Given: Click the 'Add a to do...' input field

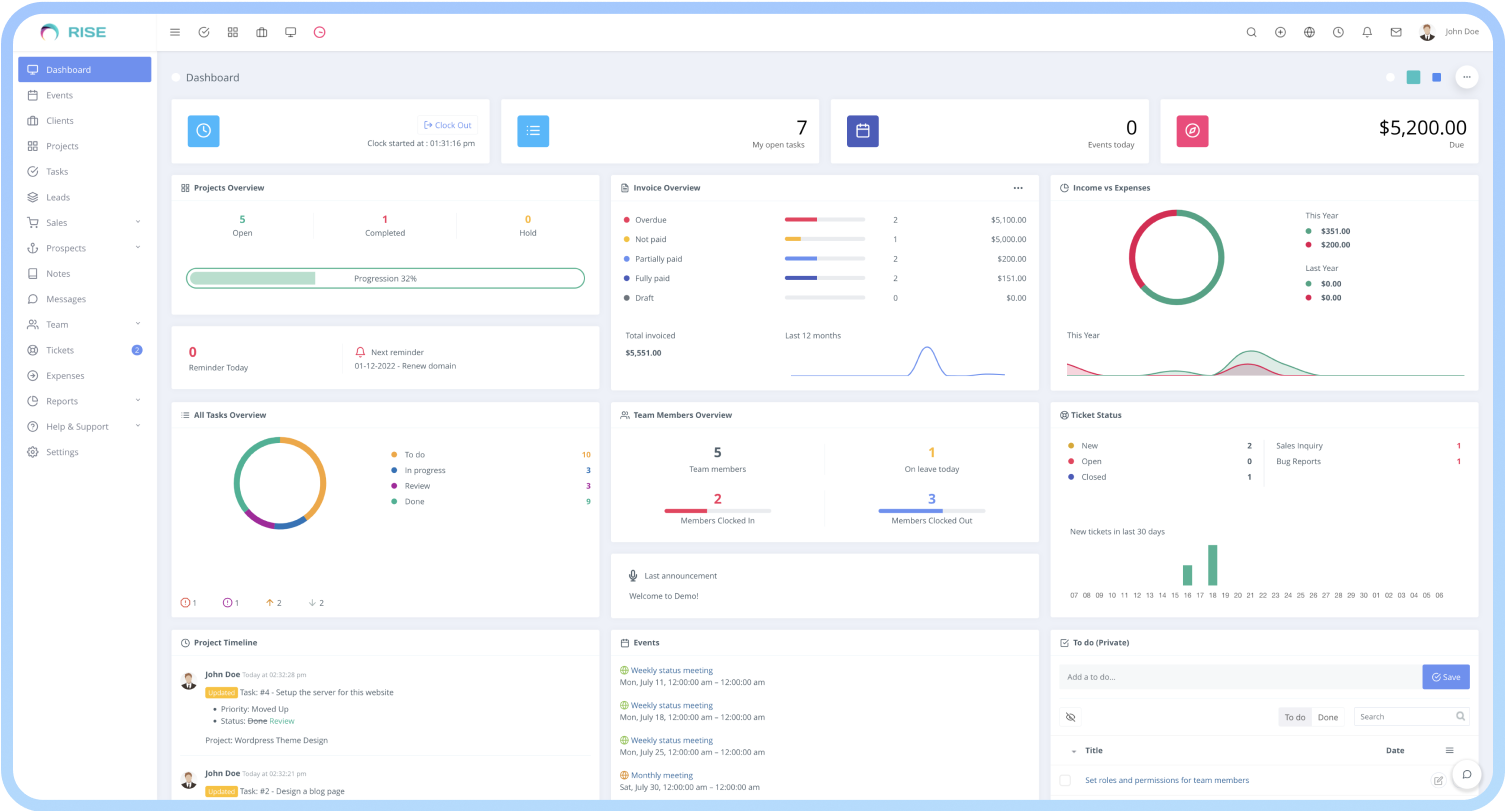Looking at the screenshot, I should click(x=1240, y=677).
